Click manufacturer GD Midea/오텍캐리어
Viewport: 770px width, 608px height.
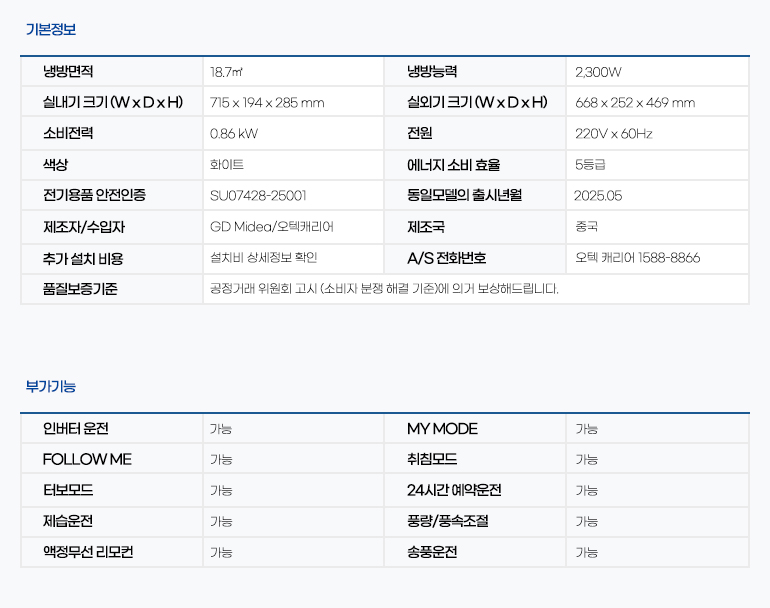271,227
